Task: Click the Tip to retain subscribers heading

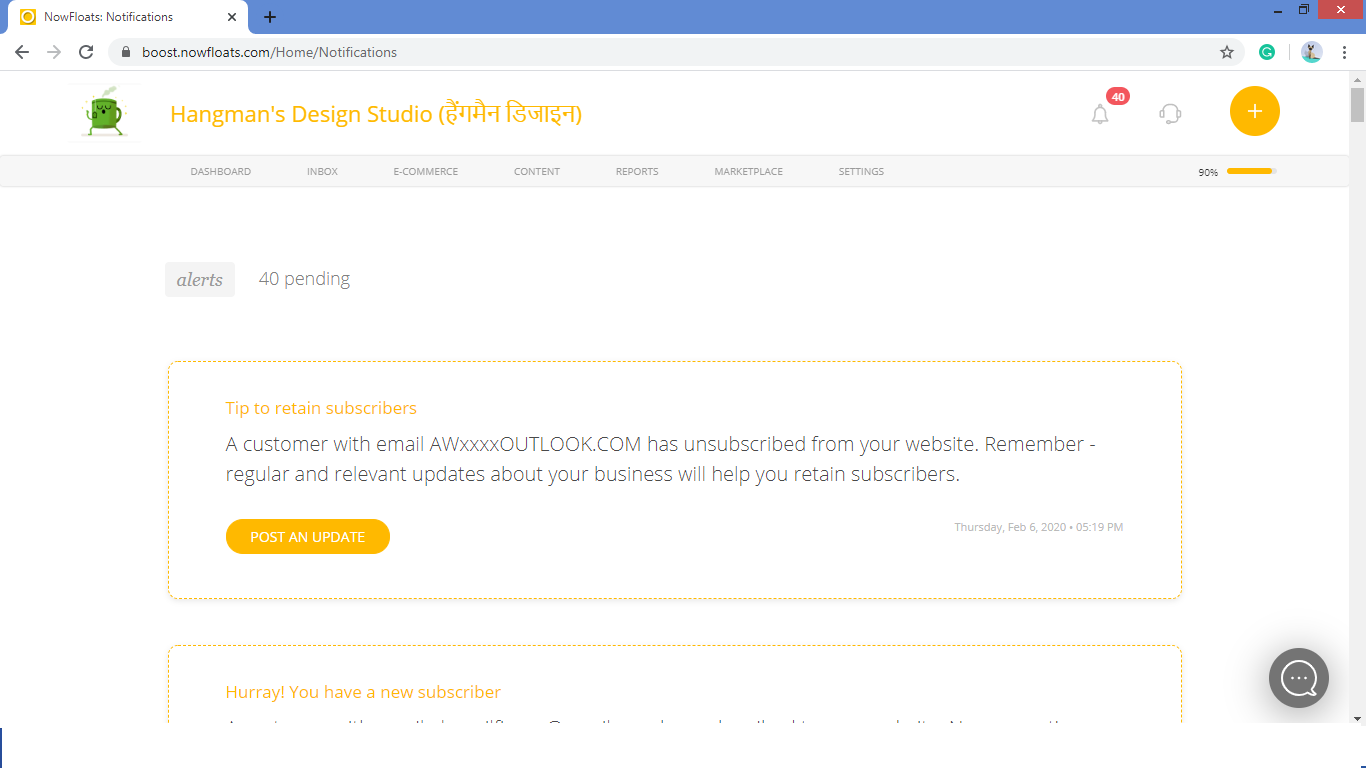Action: pos(321,408)
